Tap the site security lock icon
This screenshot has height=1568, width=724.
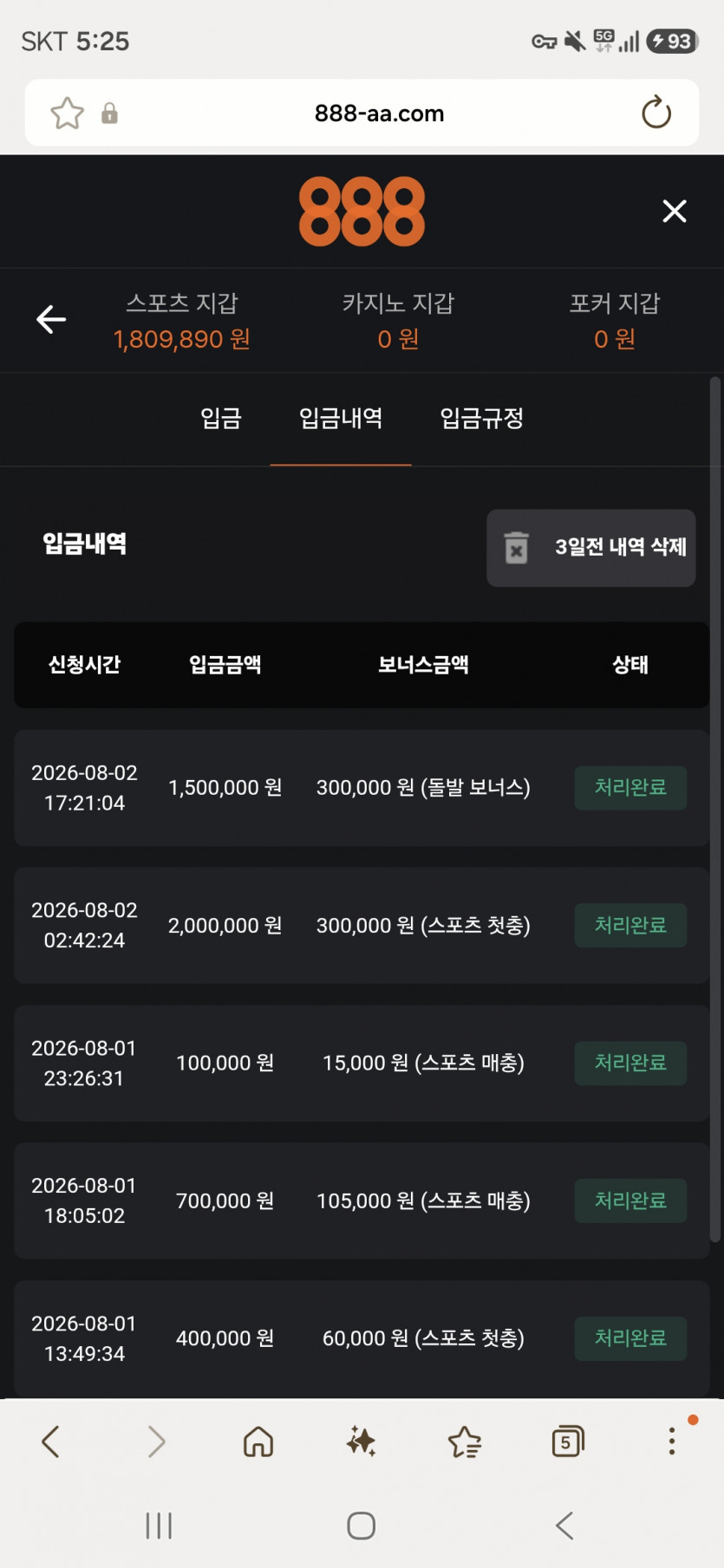pyautogui.click(x=109, y=114)
